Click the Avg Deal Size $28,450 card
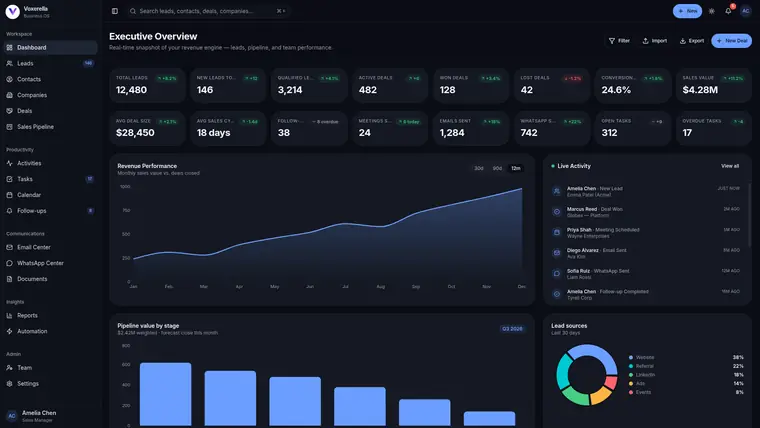The height and width of the screenshot is (428, 760). tap(147, 128)
